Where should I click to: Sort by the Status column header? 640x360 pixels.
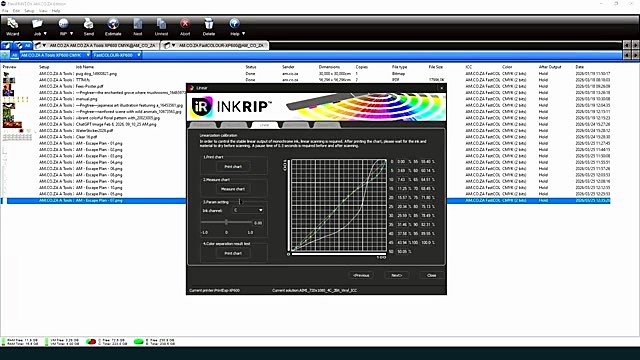tap(251, 67)
